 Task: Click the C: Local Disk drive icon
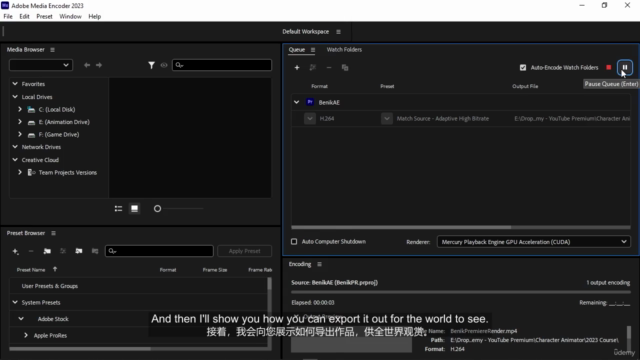31,109
